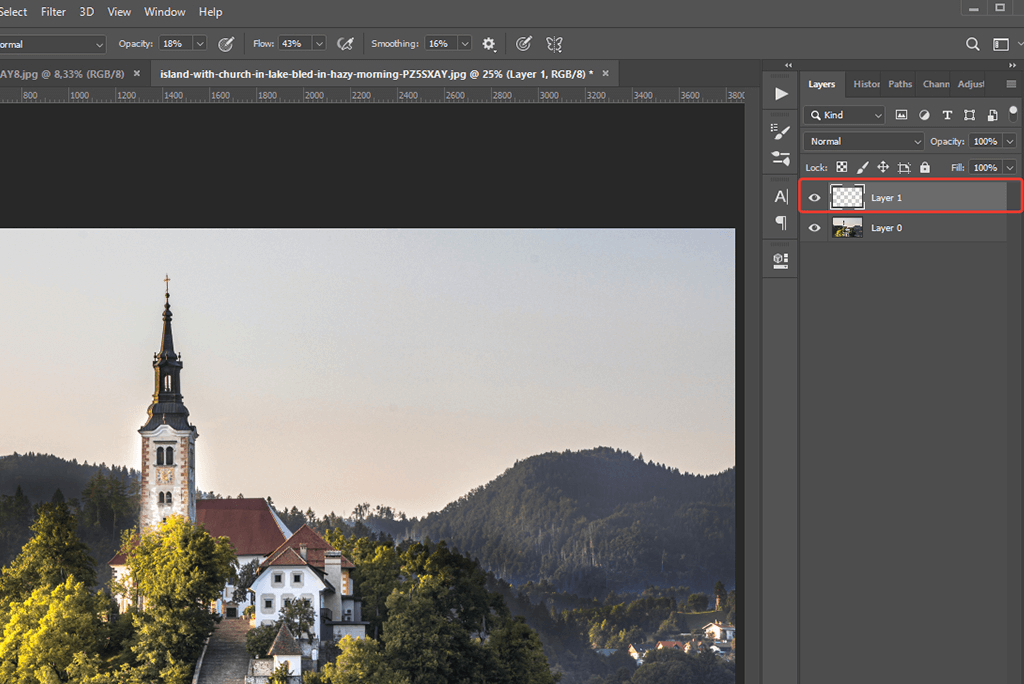Click lock transparent pixels icon
Viewport: 1024px width, 684px height.
click(841, 168)
